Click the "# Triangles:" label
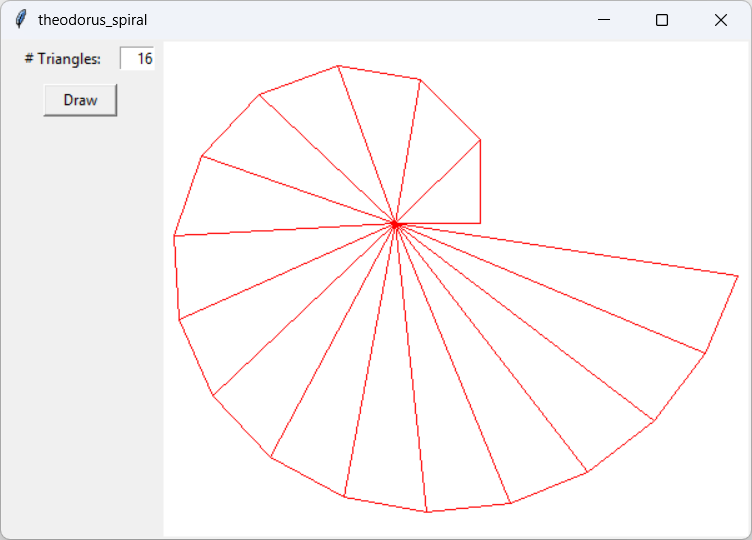The width and height of the screenshot is (752, 540). [63, 59]
